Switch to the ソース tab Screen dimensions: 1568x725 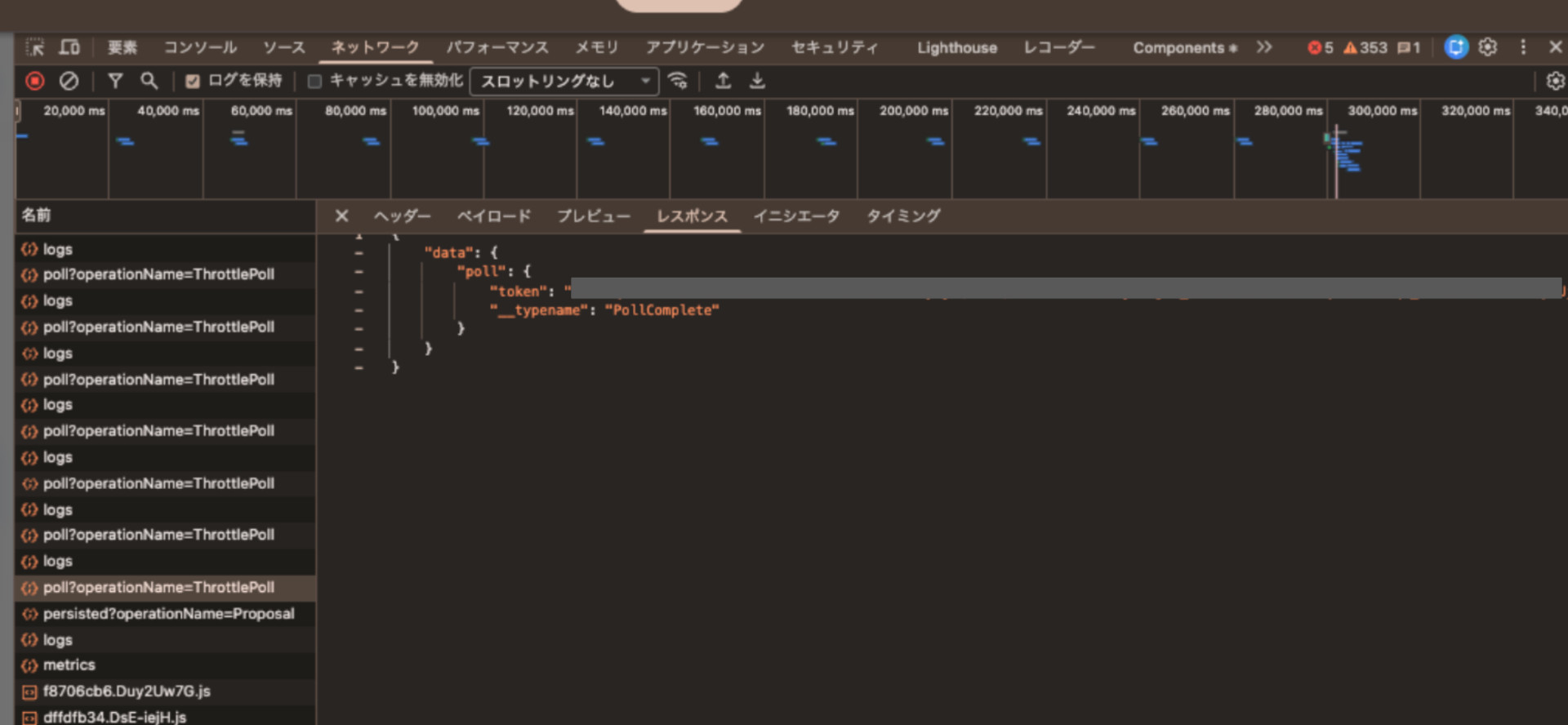coord(284,47)
